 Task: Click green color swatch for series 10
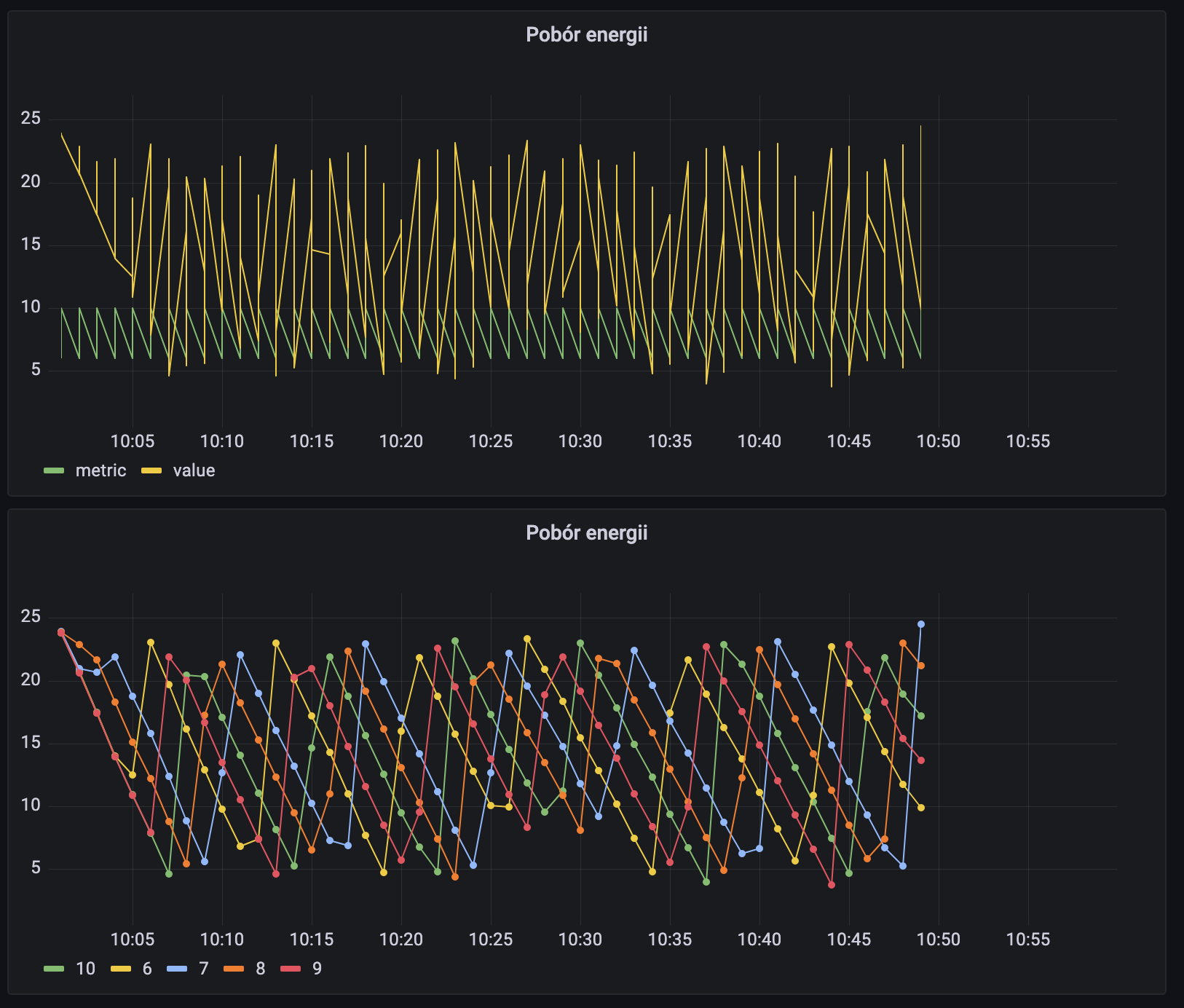(54, 969)
